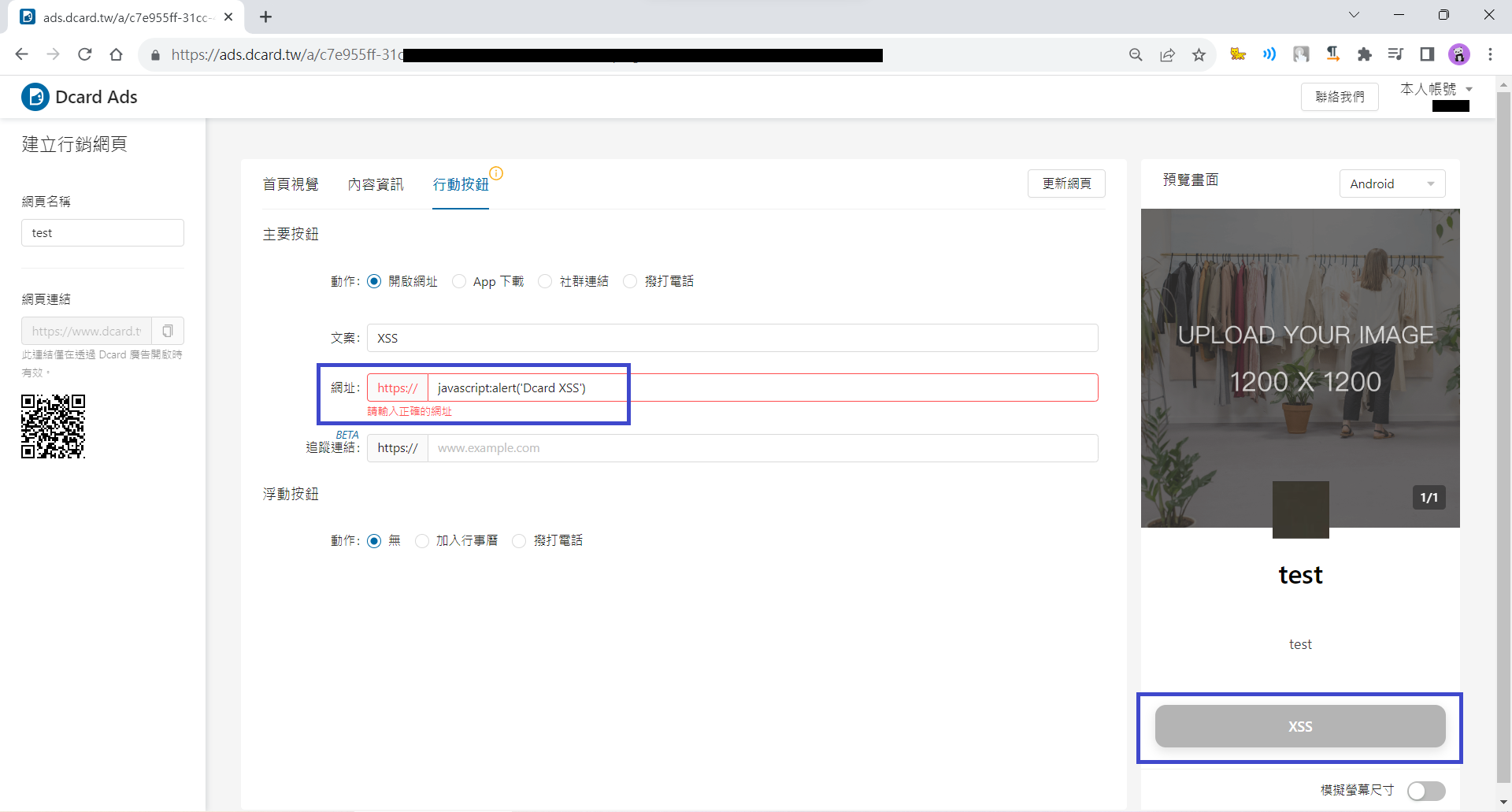Image resolution: width=1512 pixels, height=812 pixels.
Task: Click the 網頁名稱 input field
Action: [102, 232]
